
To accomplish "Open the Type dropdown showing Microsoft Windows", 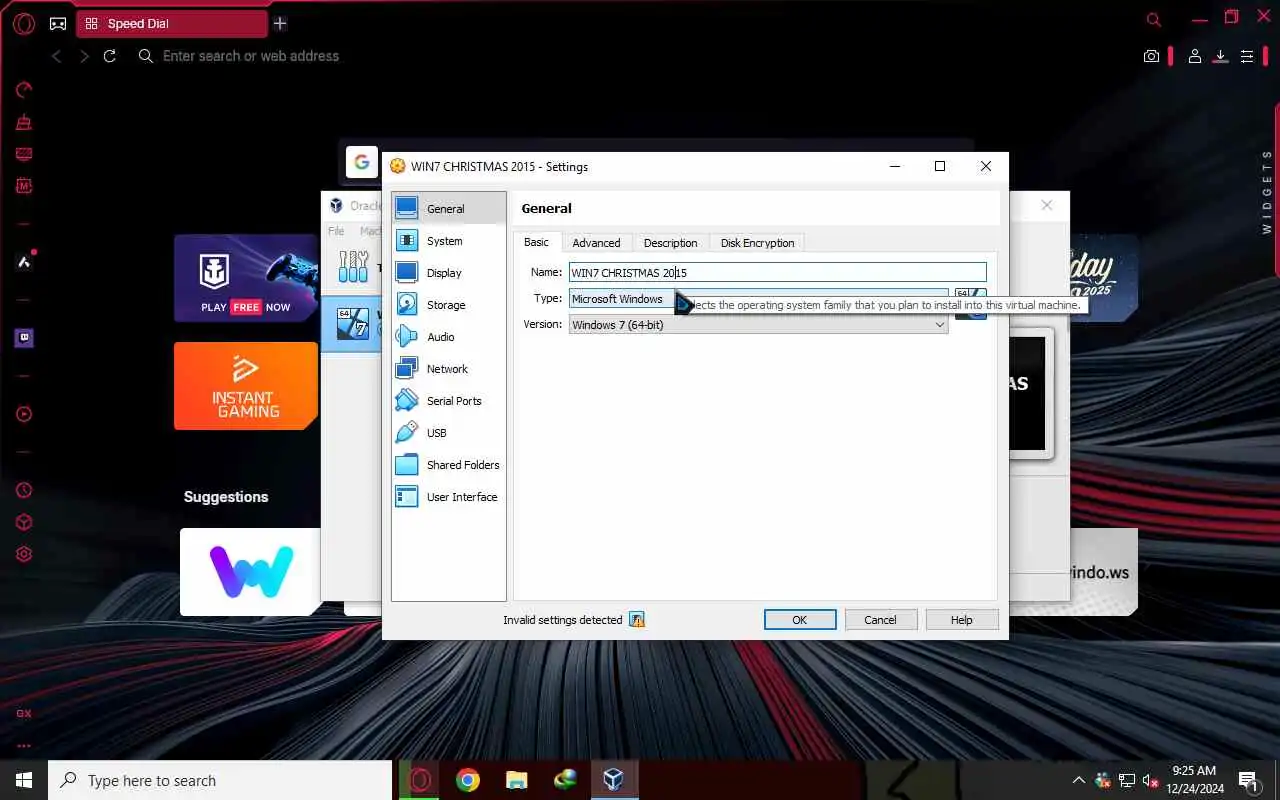I will [758, 299].
